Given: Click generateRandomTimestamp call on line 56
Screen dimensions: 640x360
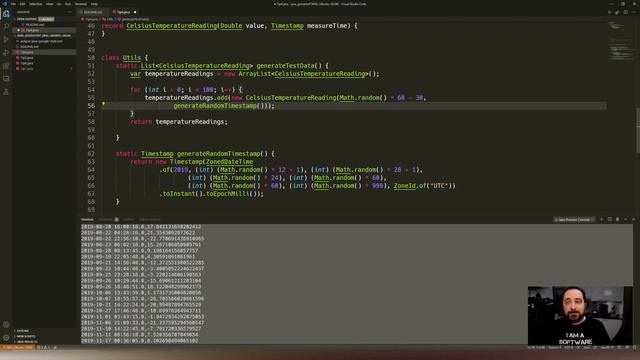Looking at the screenshot, I should [224, 106].
